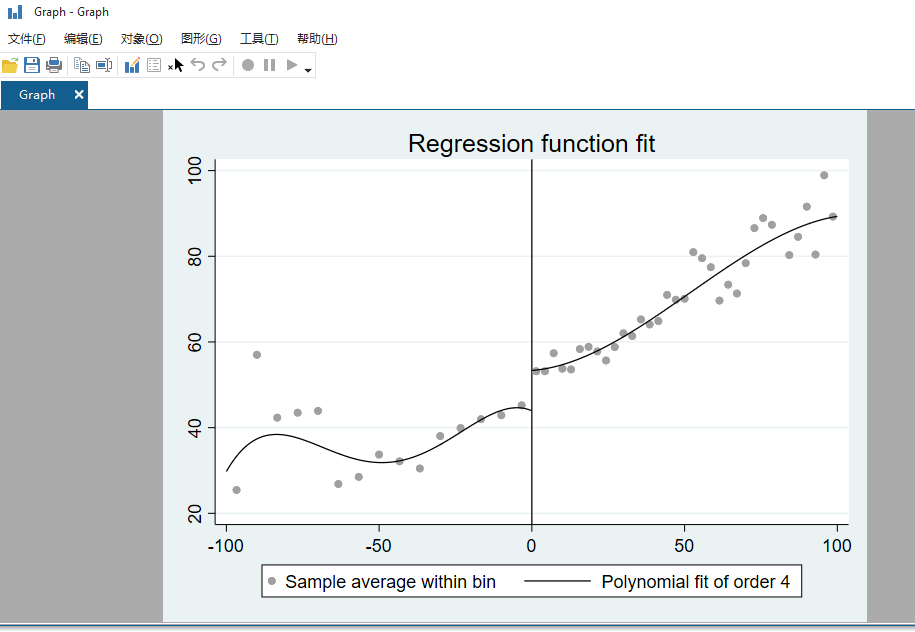Screen dimensions: 915x632
Task: Copy the graph to clipboard
Action: pos(81,64)
